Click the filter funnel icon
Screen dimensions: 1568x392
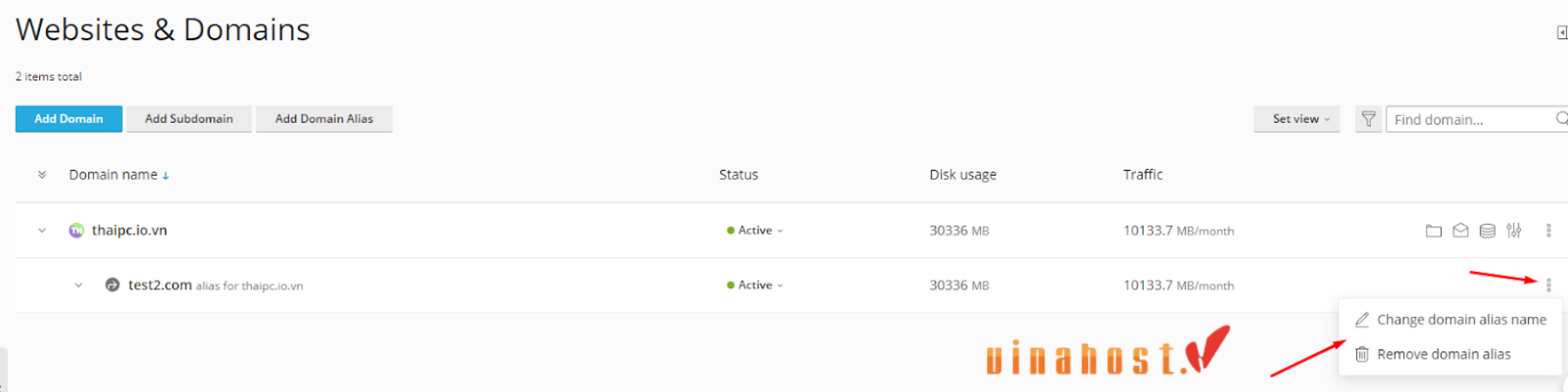[1369, 119]
